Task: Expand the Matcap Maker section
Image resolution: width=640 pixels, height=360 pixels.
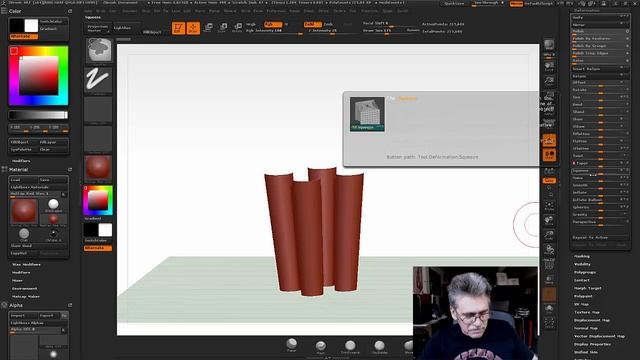Action: tap(26, 296)
